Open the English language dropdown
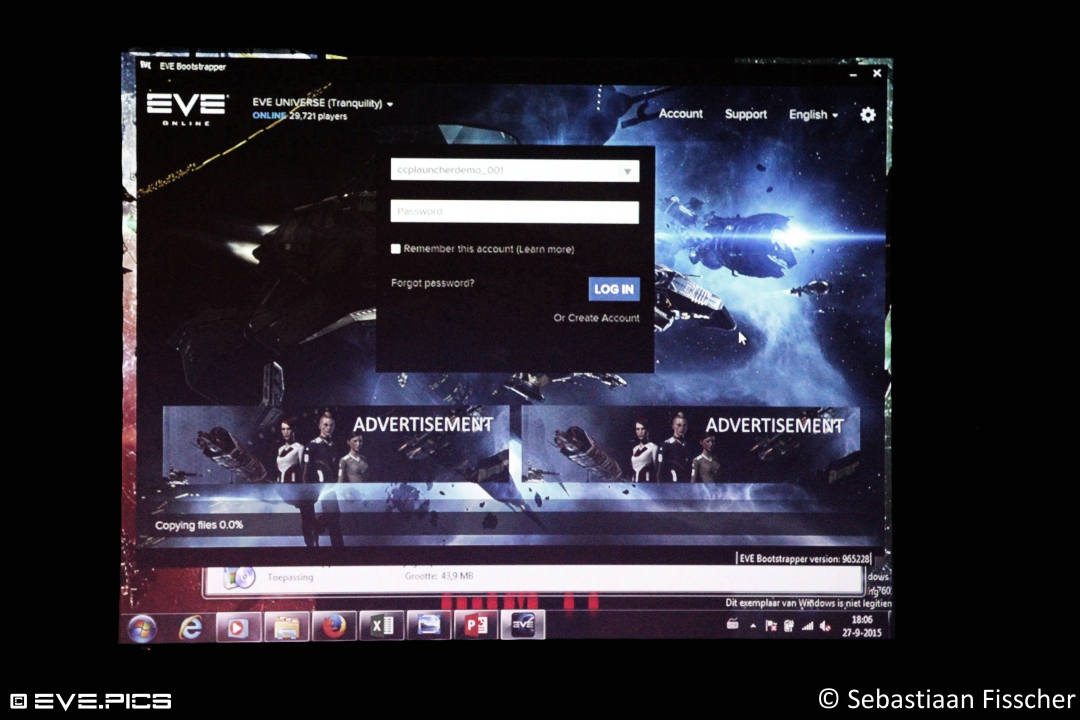The height and width of the screenshot is (720, 1080). coord(813,115)
